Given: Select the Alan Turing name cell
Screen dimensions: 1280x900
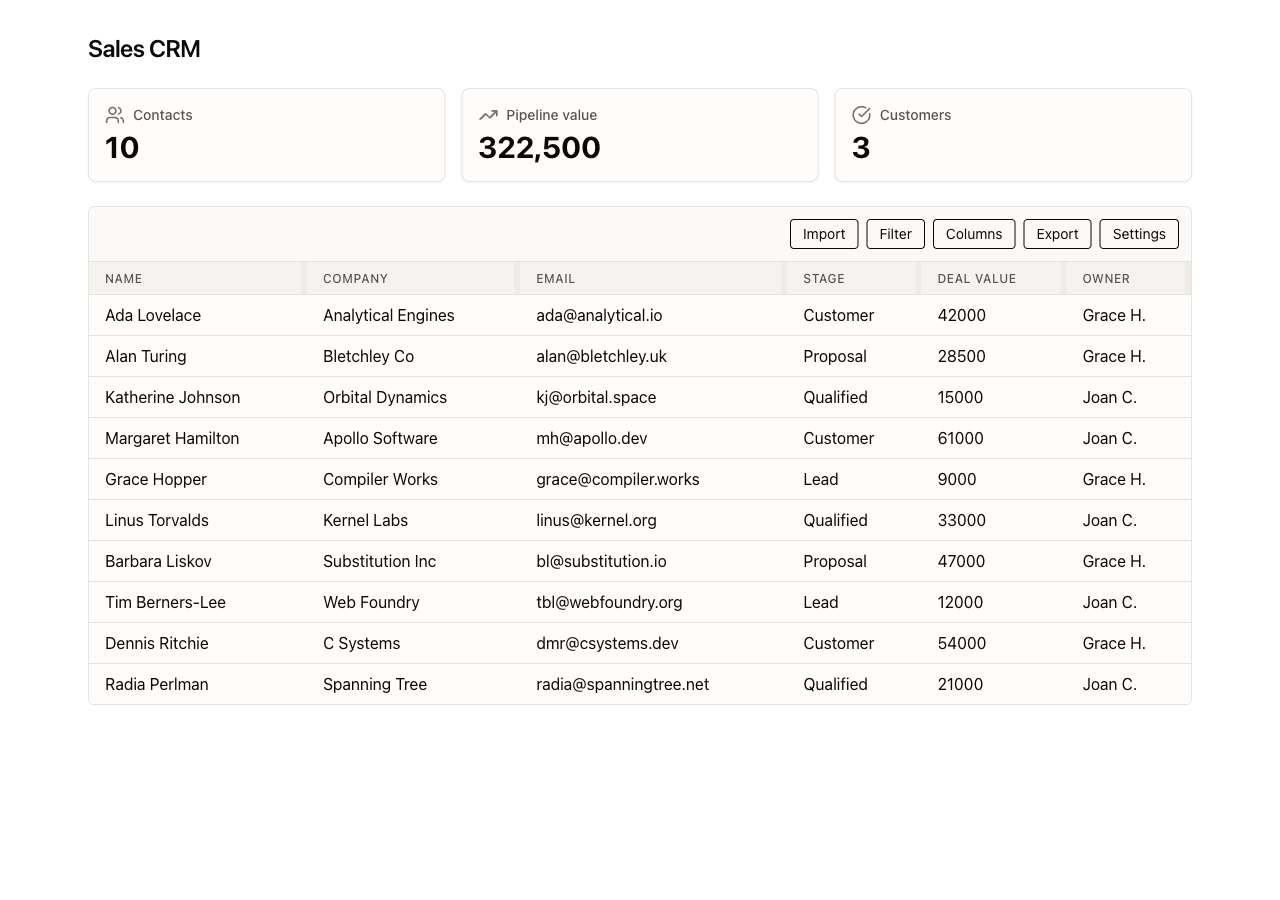Looking at the screenshot, I should point(198,356).
